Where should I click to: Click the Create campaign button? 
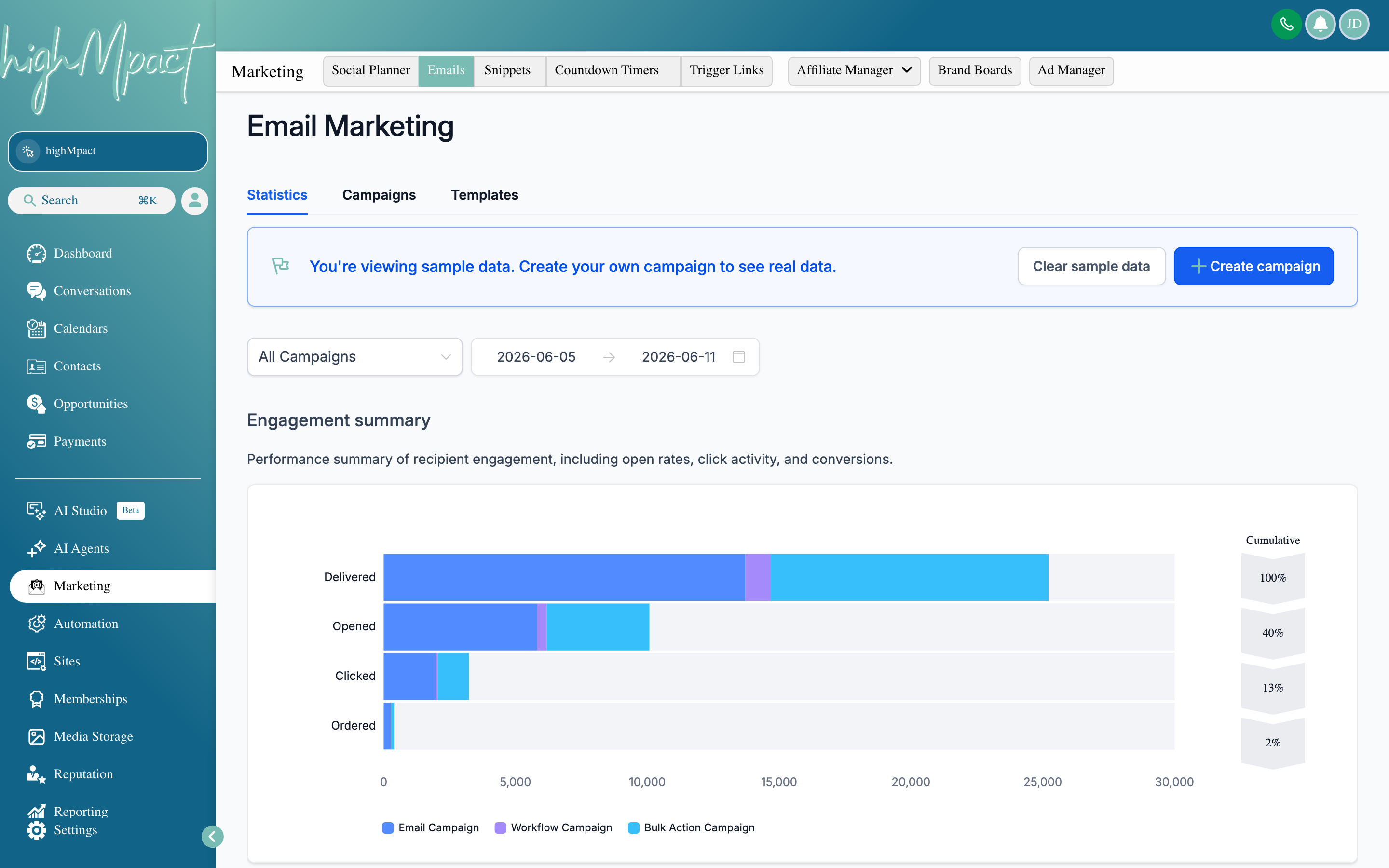(1253, 266)
